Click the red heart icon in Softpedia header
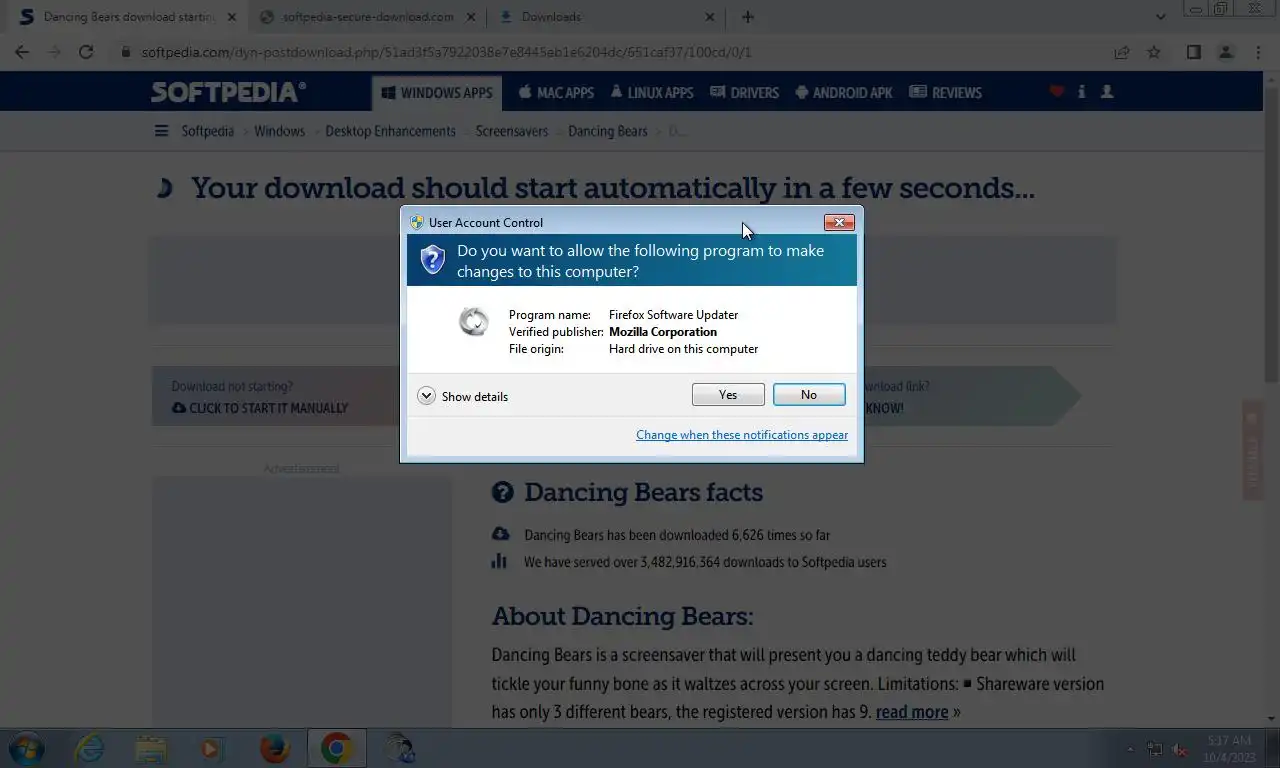Viewport: 1280px width, 768px height. click(x=1056, y=91)
